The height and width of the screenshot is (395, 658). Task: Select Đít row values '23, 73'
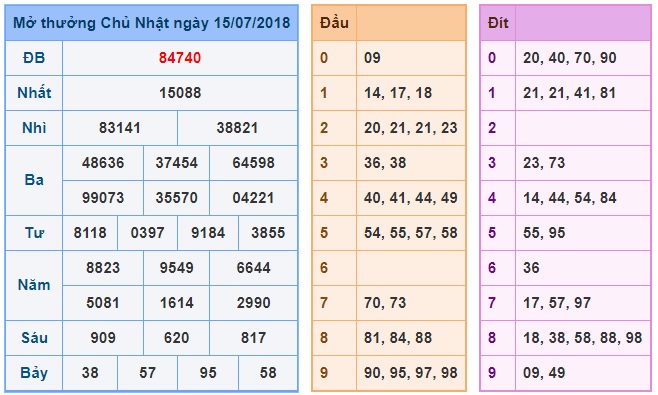[544, 163]
